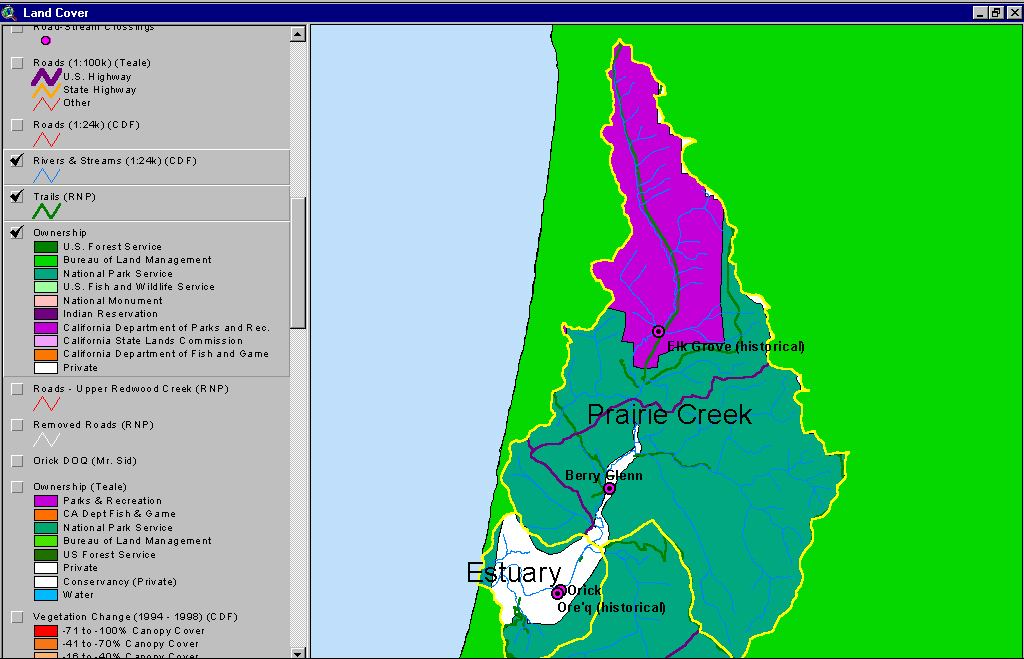Click the red Roads (1:24k) line symbol

pyautogui.click(x=46, y=140)
